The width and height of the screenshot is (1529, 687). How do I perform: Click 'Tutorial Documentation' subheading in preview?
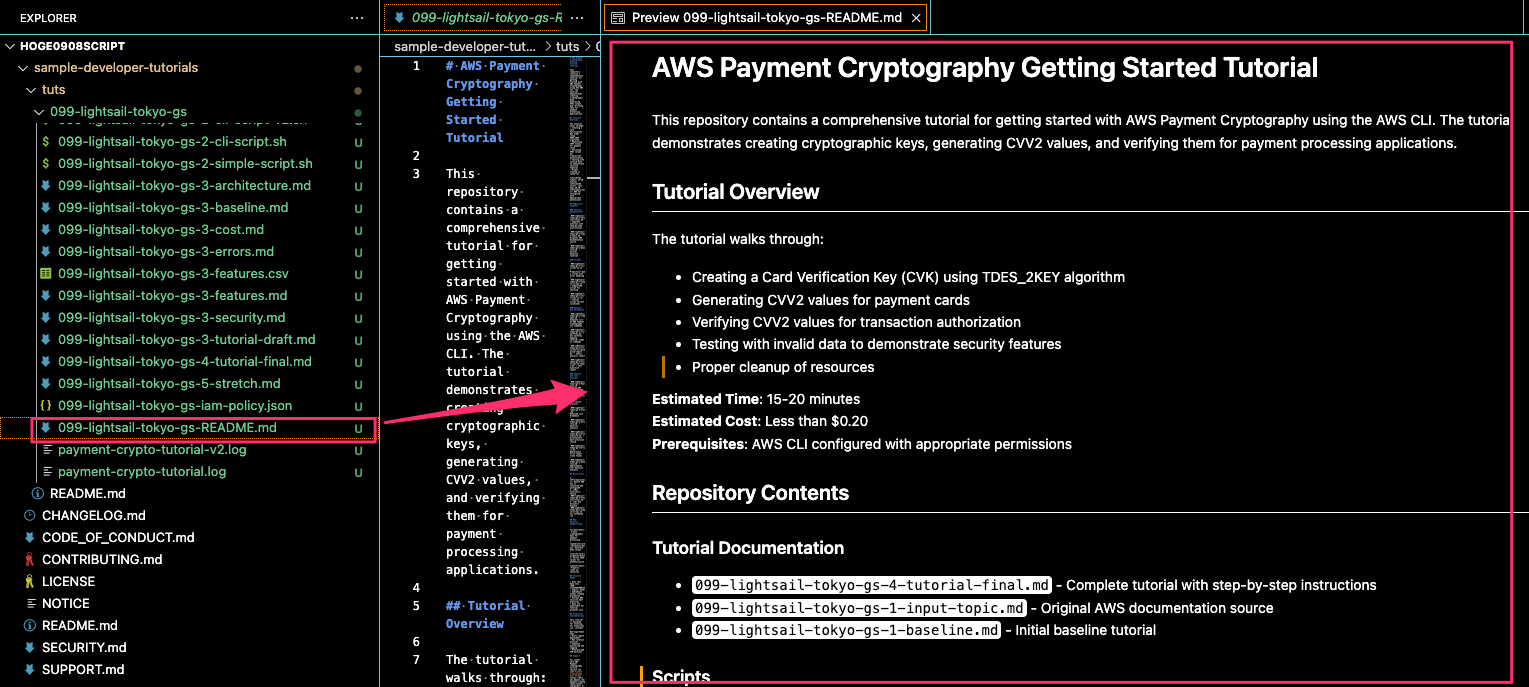(x=748, y=548)
